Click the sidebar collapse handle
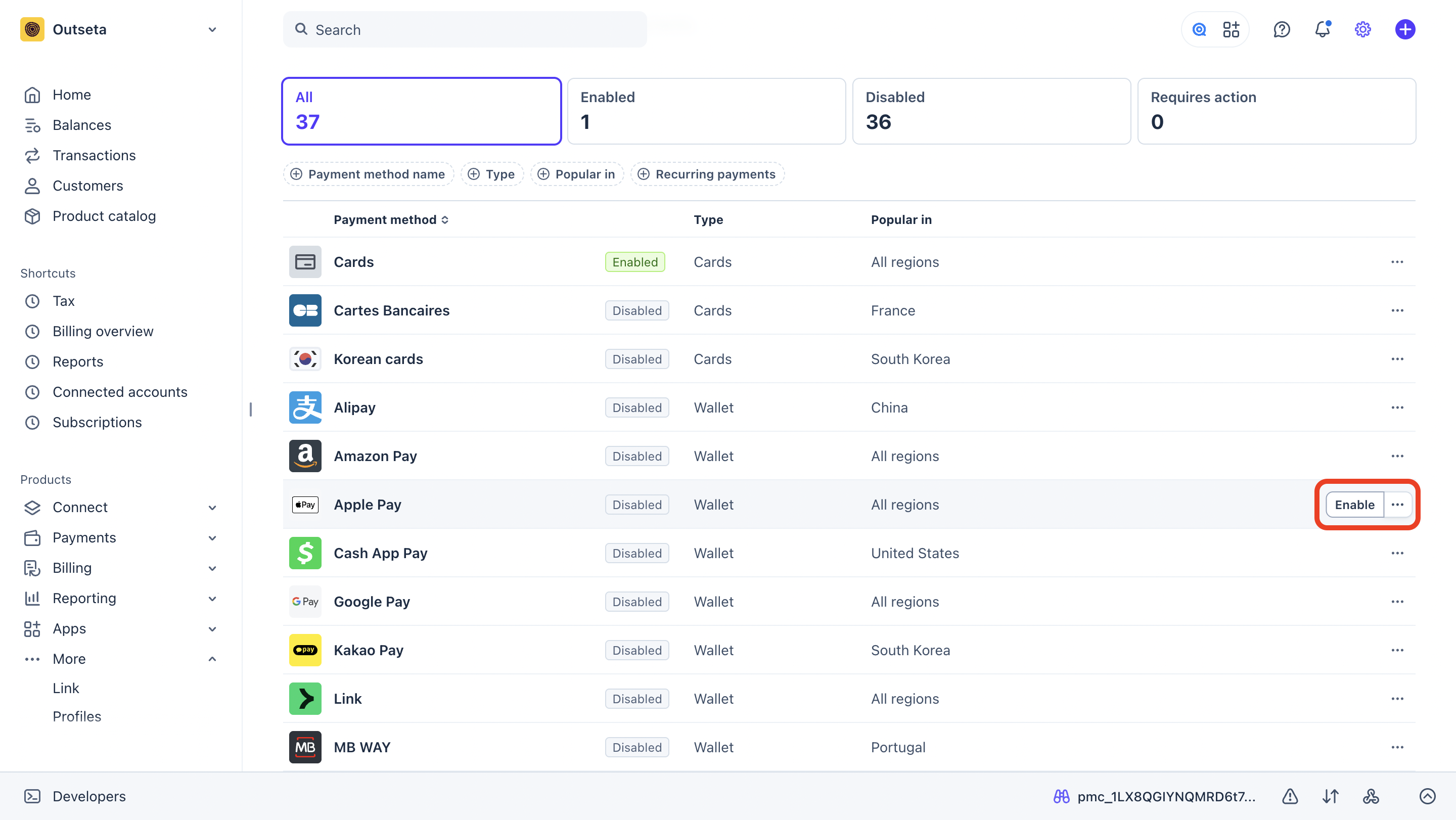The width and height of the screenshot is (1456, 820). [250, 409]
